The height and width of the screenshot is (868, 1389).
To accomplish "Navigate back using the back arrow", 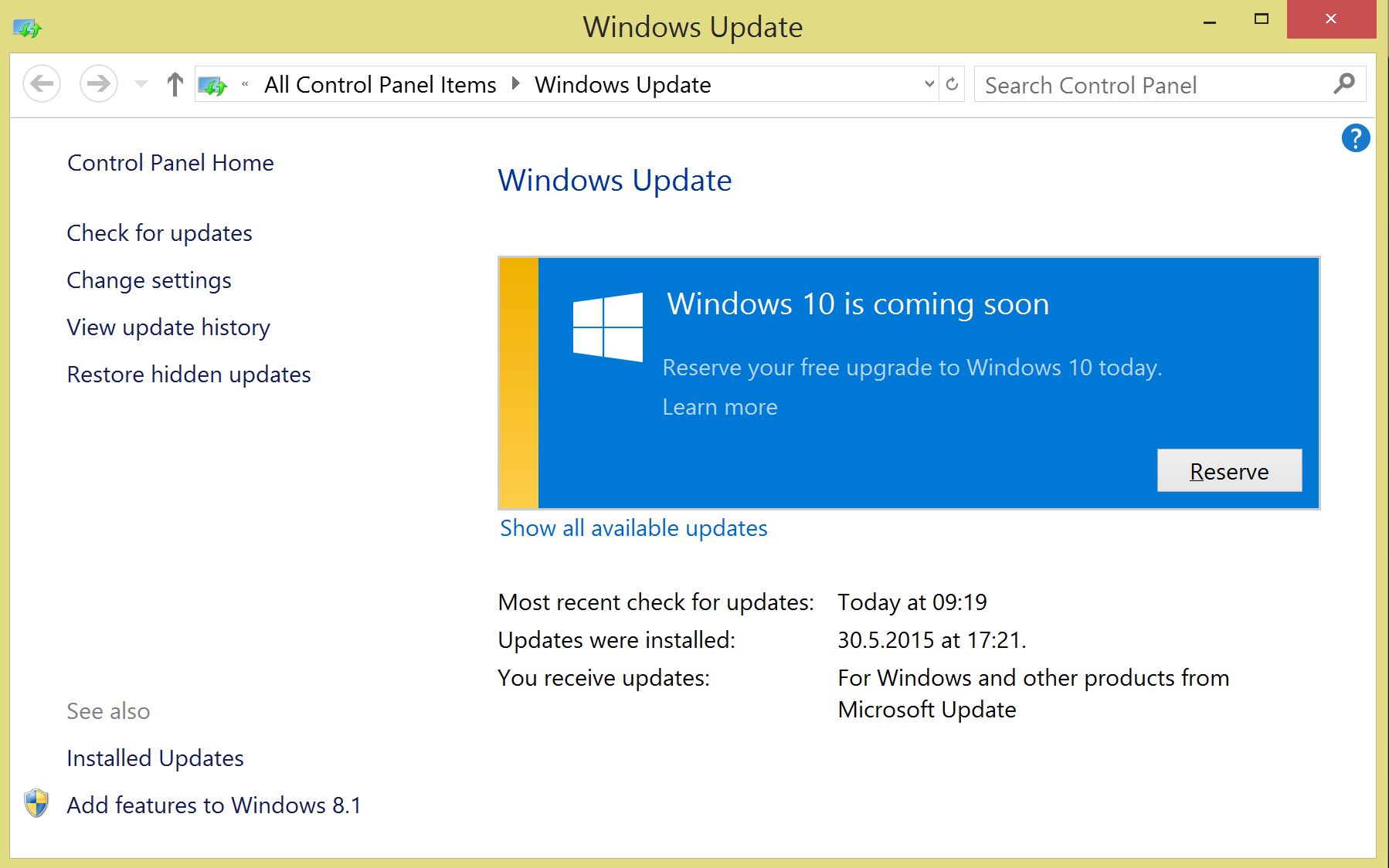I will point(42,83).
